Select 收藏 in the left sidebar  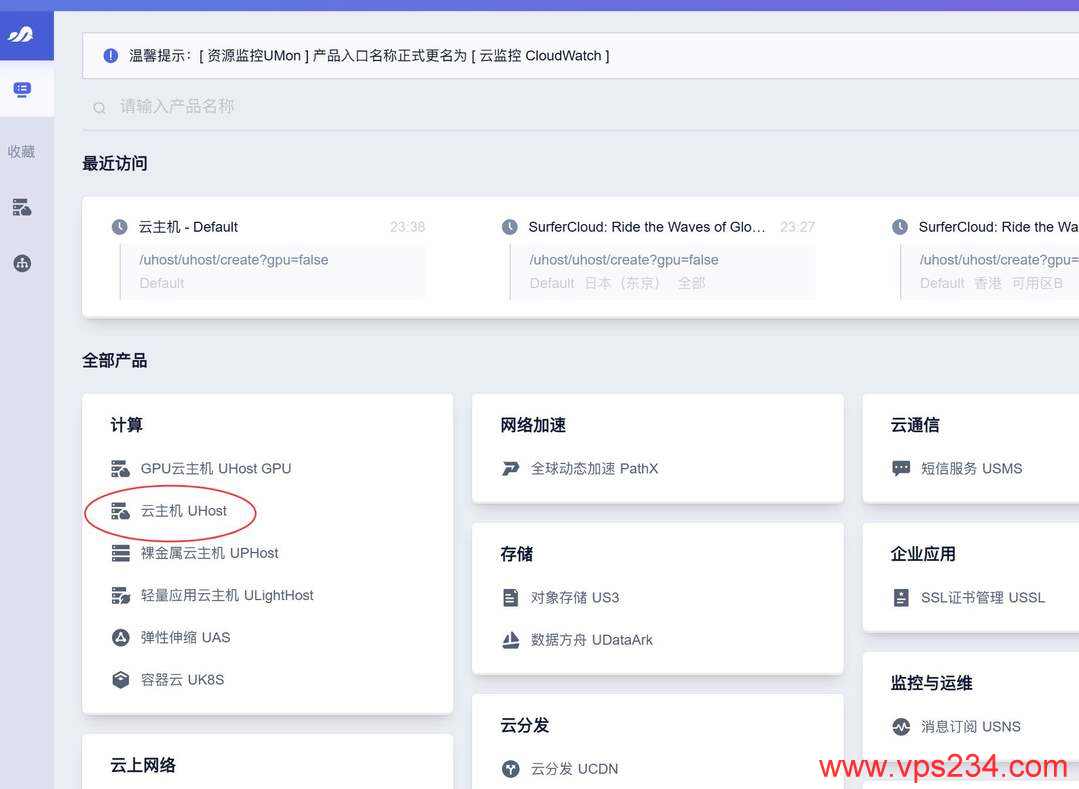(x=22, y=151)
